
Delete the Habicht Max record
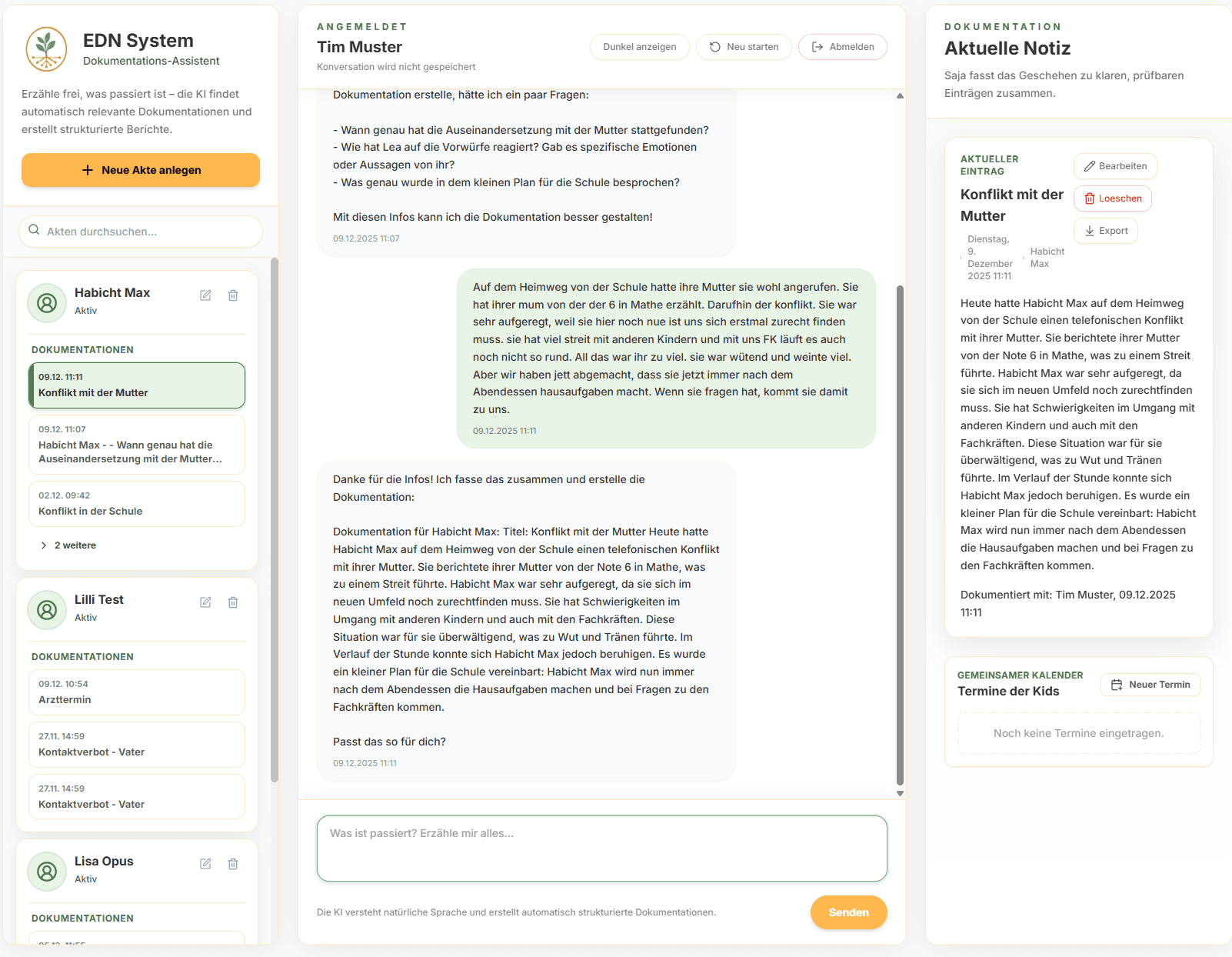coord(233,295)
